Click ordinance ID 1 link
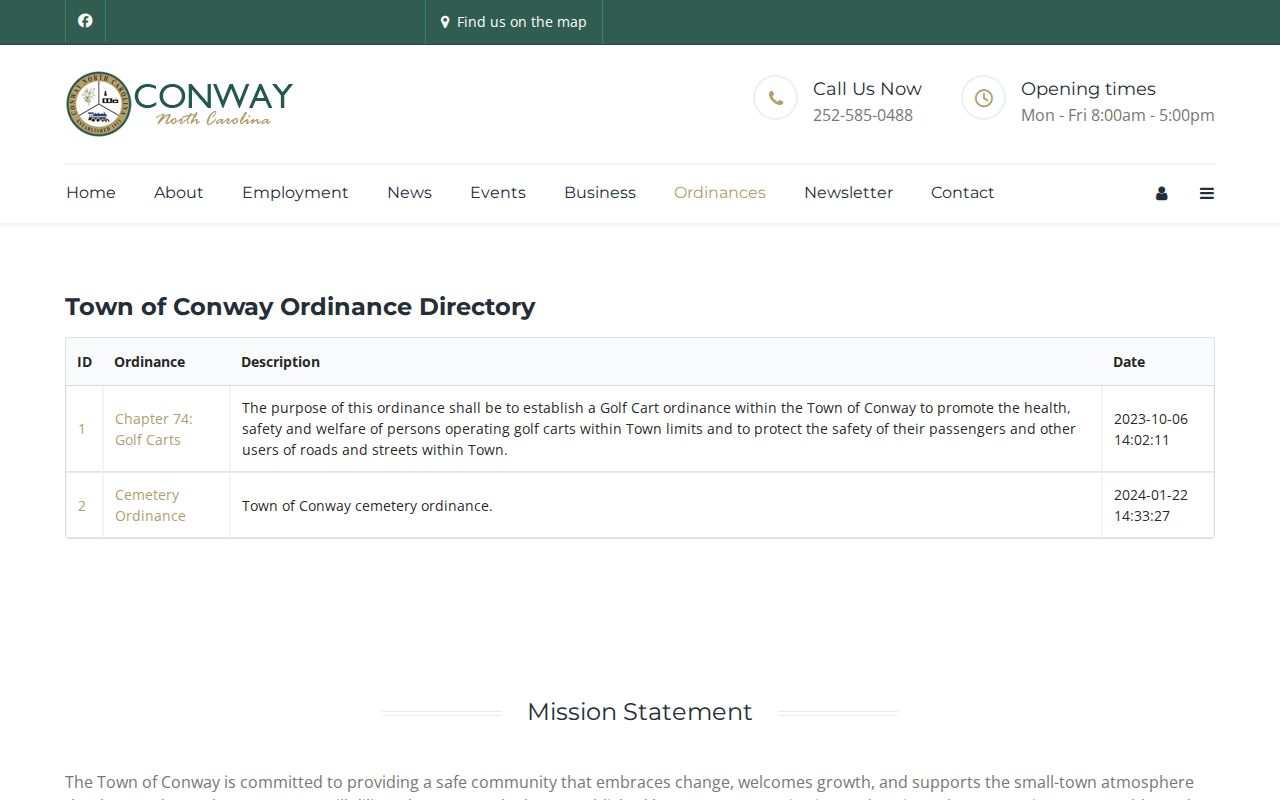This screenshot has height=800, width=1280. [82, 429]
